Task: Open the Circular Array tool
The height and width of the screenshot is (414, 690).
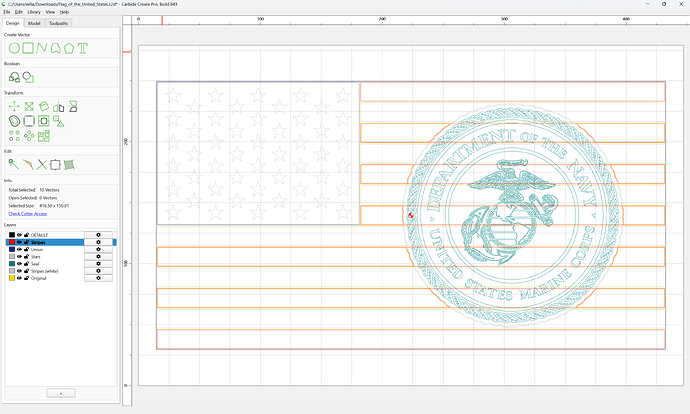Action: 29,136
